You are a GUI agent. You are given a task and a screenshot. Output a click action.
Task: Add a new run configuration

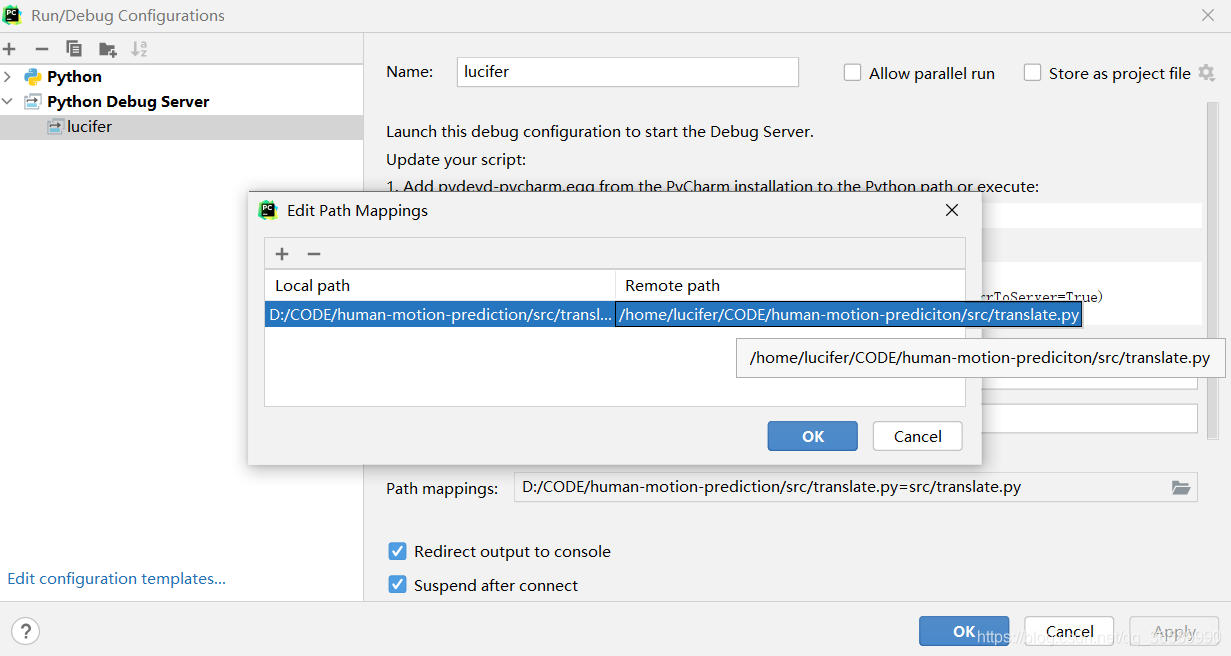point(10,48)
